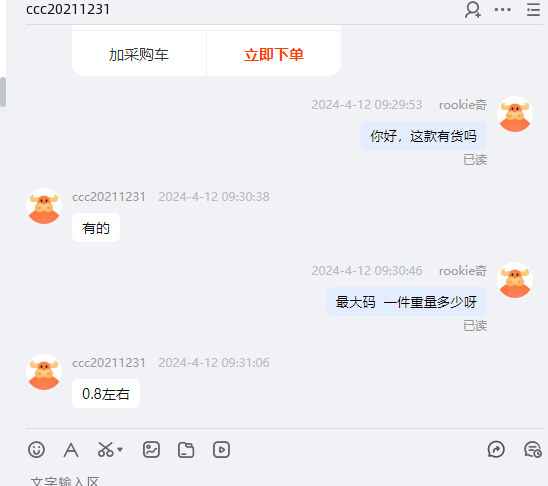Click the chat scrollbar handle on left

click(x=3, y=92)
